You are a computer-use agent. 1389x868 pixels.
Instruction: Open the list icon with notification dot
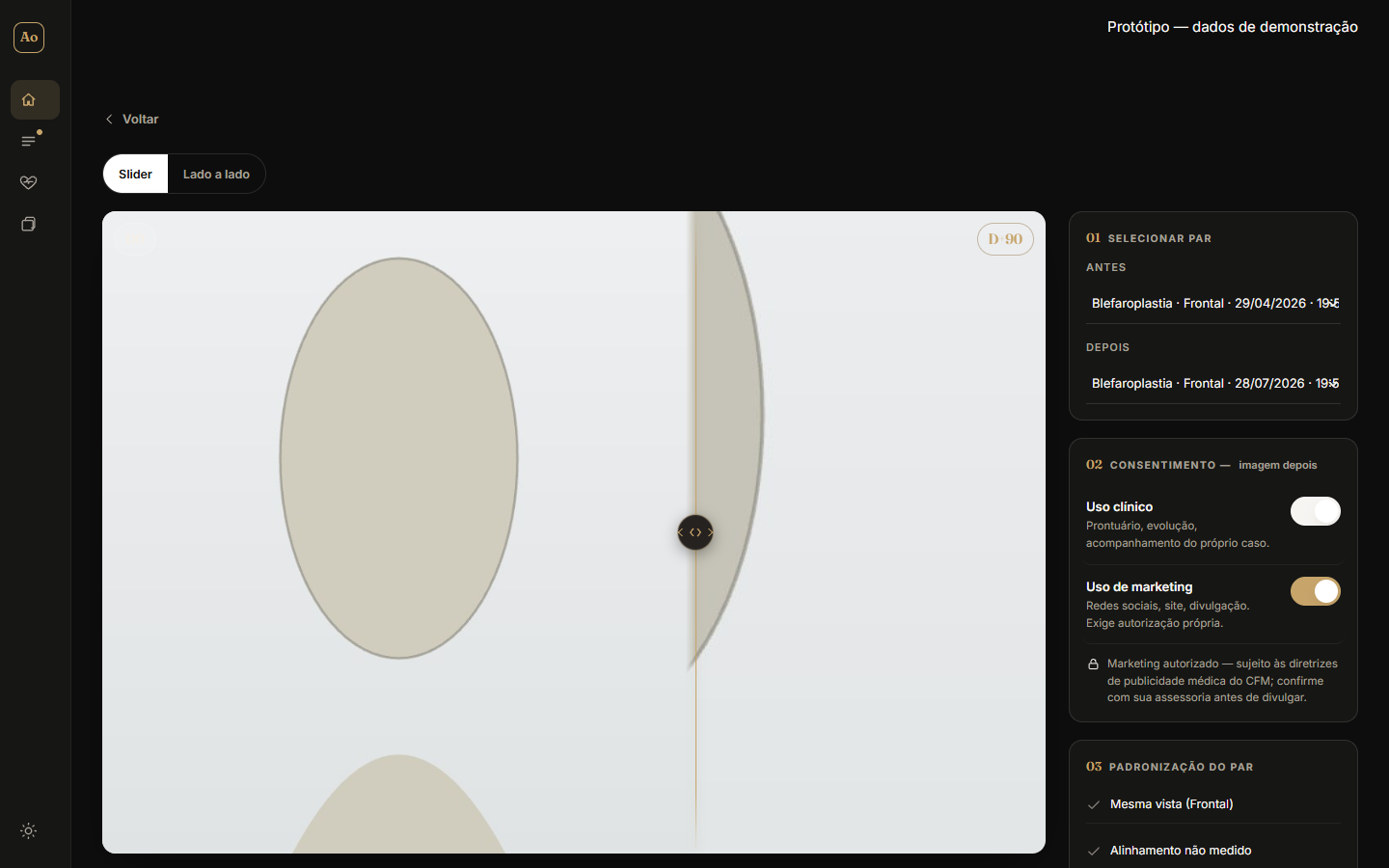point(29,141)
